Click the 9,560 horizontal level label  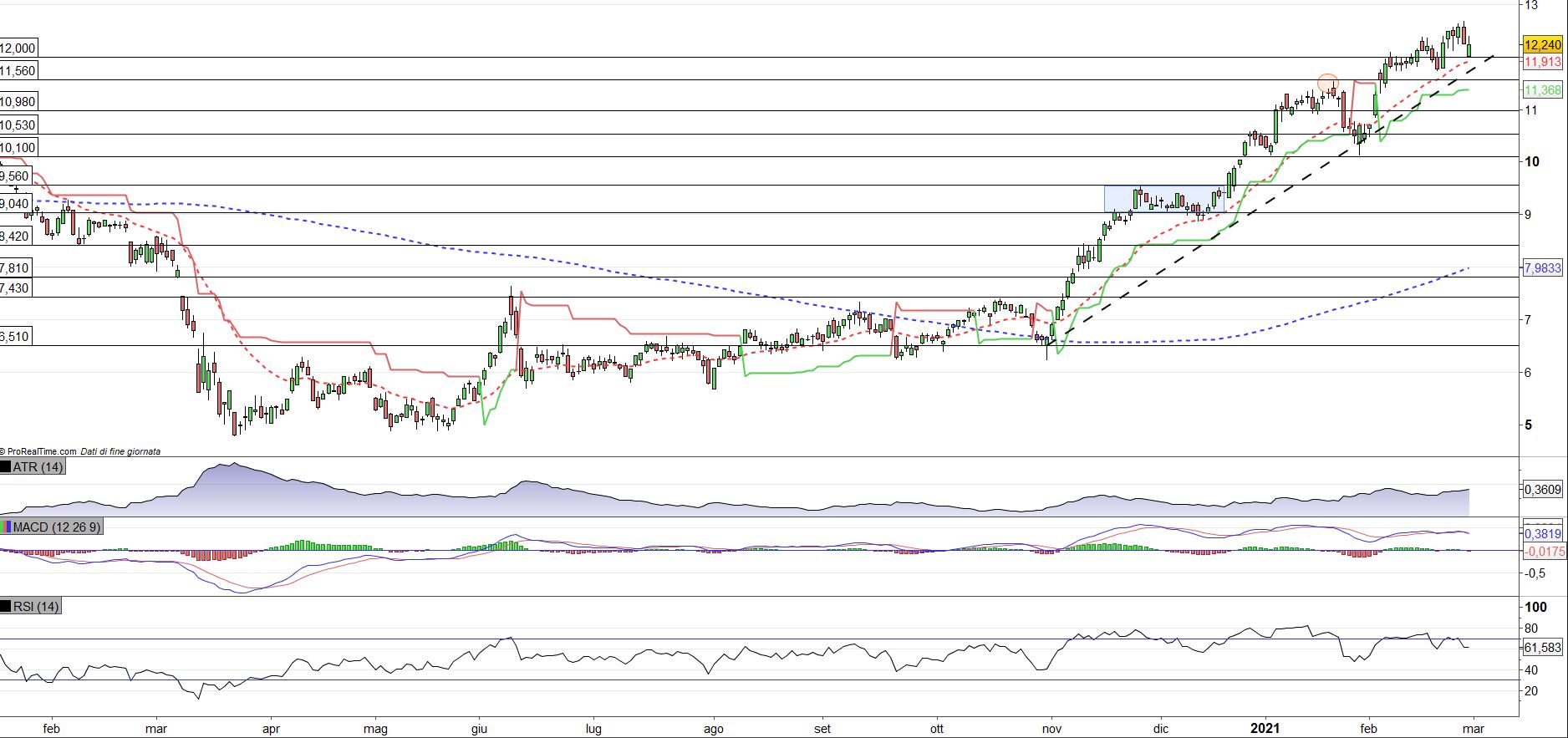[x=16, y=176]
